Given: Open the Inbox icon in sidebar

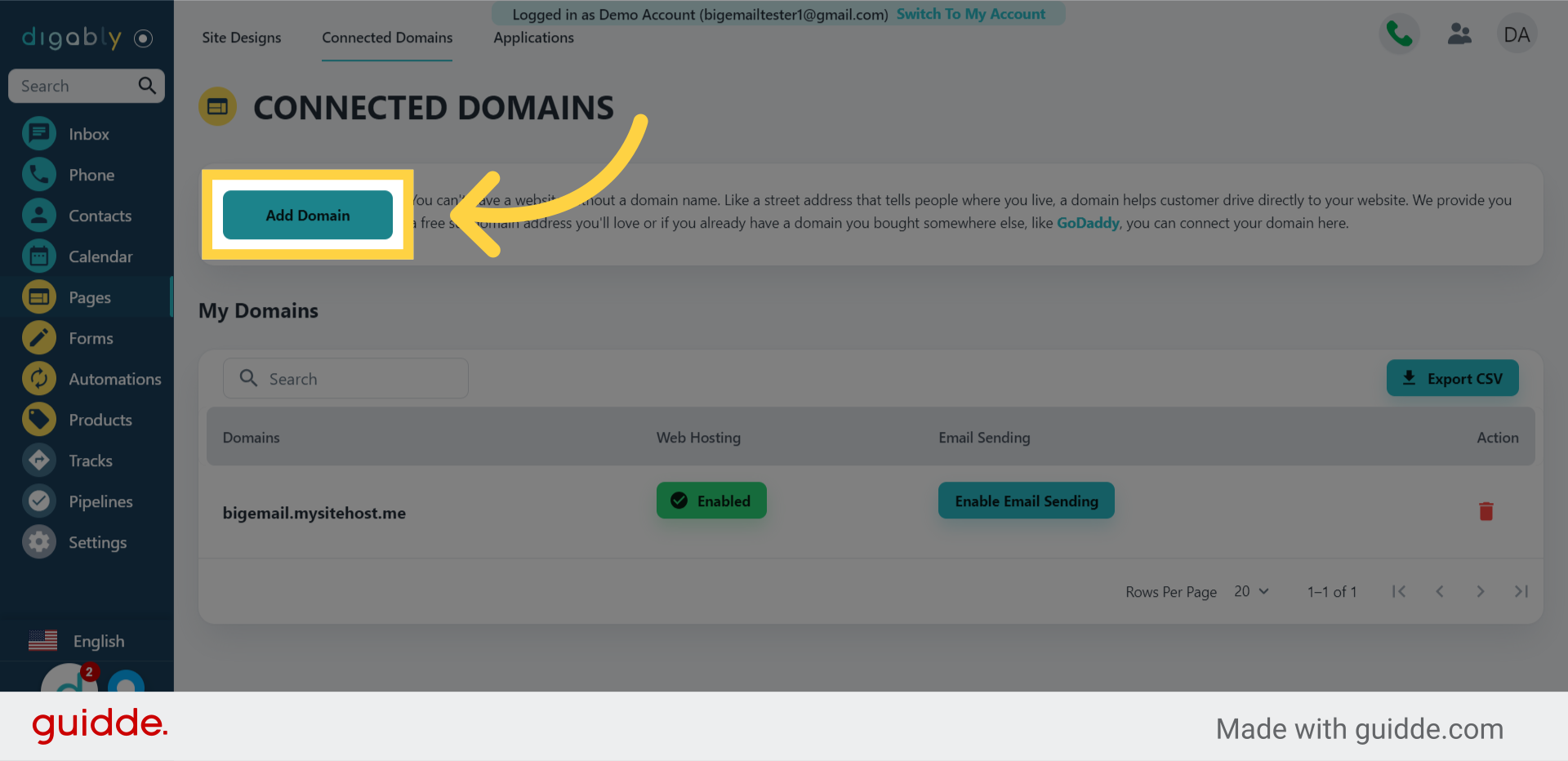Looking at the screenshot, I should 39,134.
